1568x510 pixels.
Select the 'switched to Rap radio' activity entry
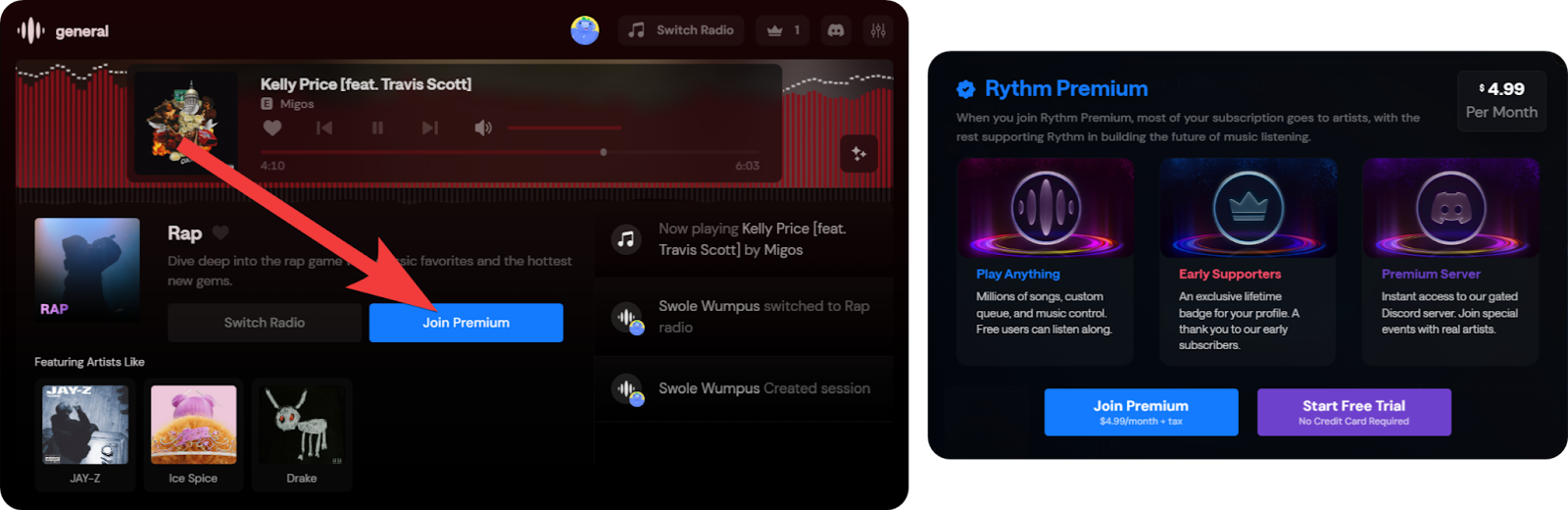(x=744, y=317)
